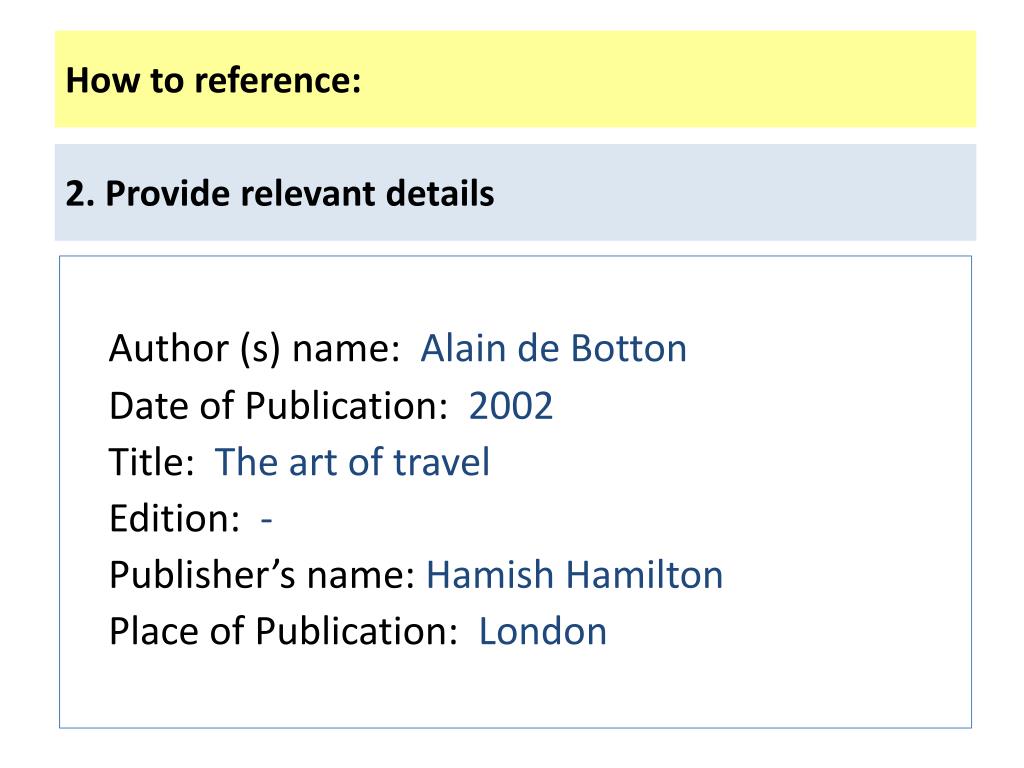The image size is (1024, 768).
Task: Click the word 'travel' in the title
Action: (x=441, y=462)
